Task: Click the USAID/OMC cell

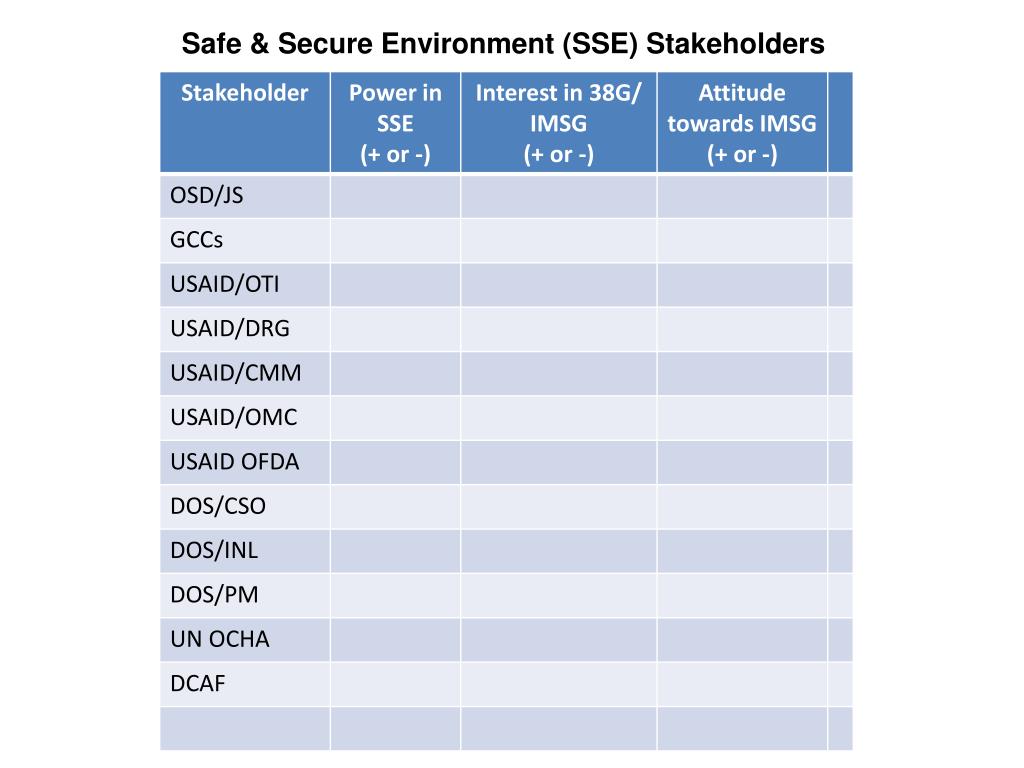Action: coord(245,418)
